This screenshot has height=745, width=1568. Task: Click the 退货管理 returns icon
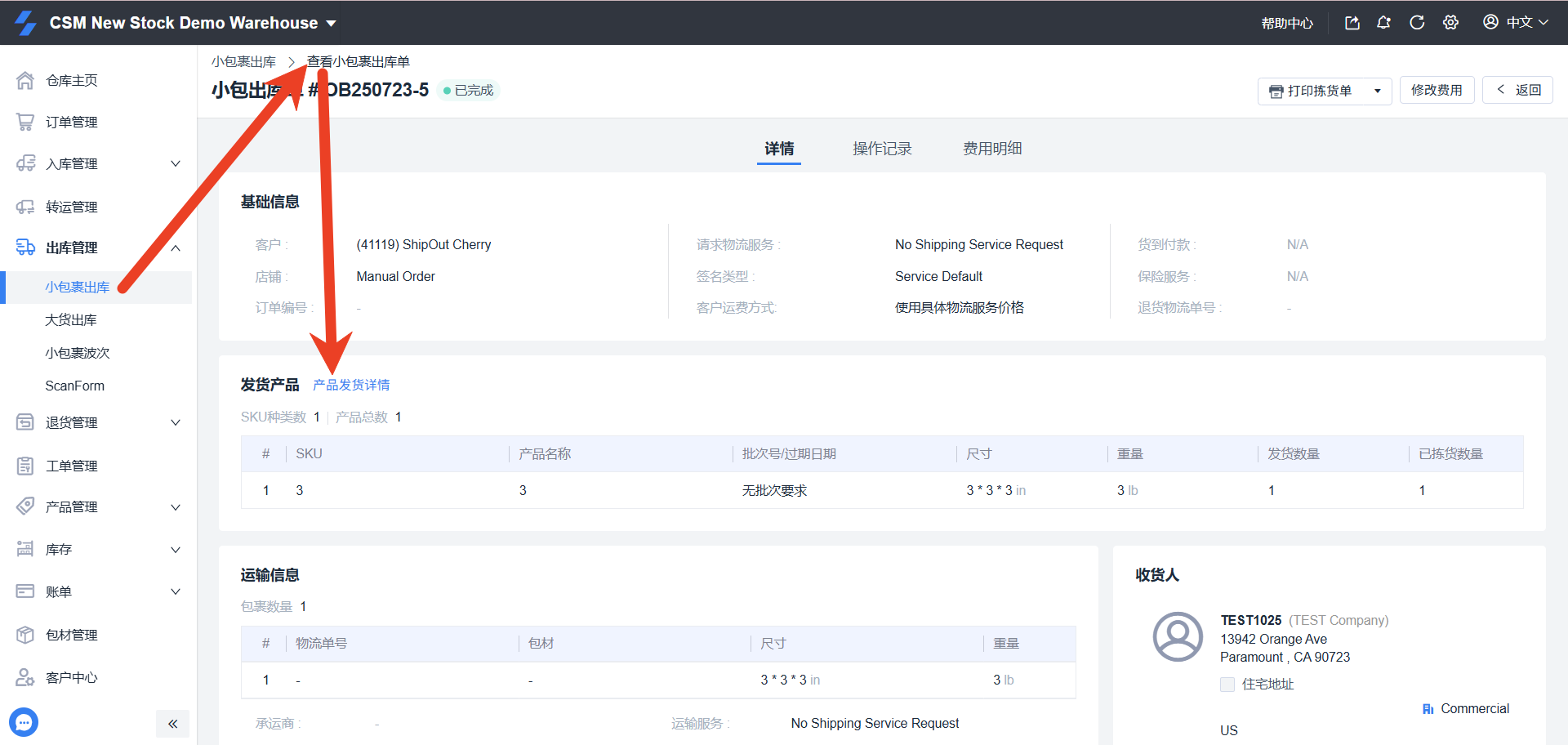click(x=25, y=422)
